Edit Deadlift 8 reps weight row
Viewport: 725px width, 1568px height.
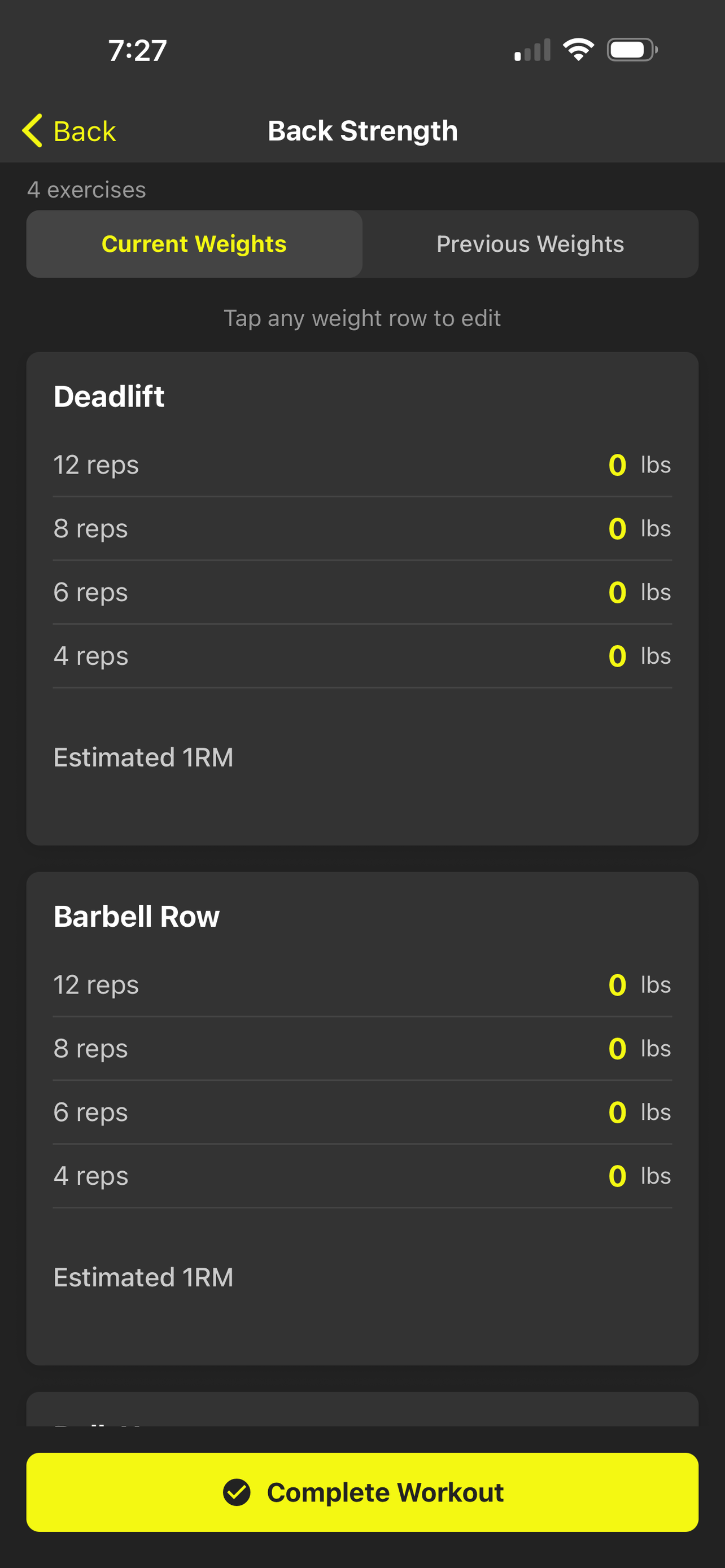(x=362, y=528)
